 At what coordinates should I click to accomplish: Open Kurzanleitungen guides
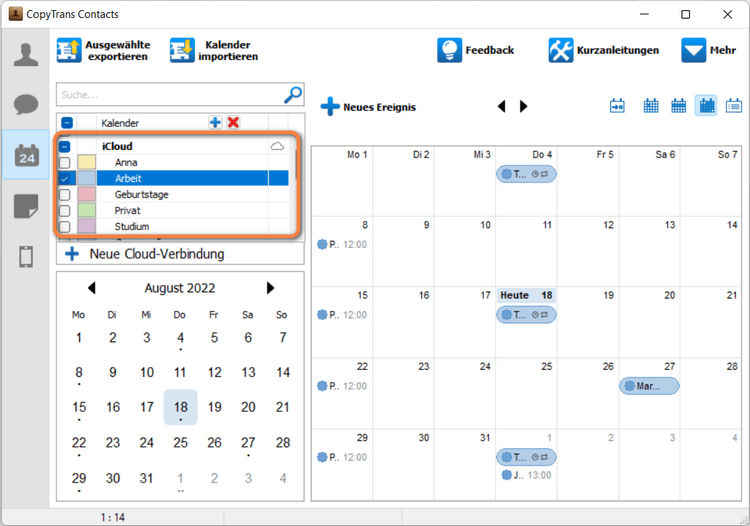604,50
